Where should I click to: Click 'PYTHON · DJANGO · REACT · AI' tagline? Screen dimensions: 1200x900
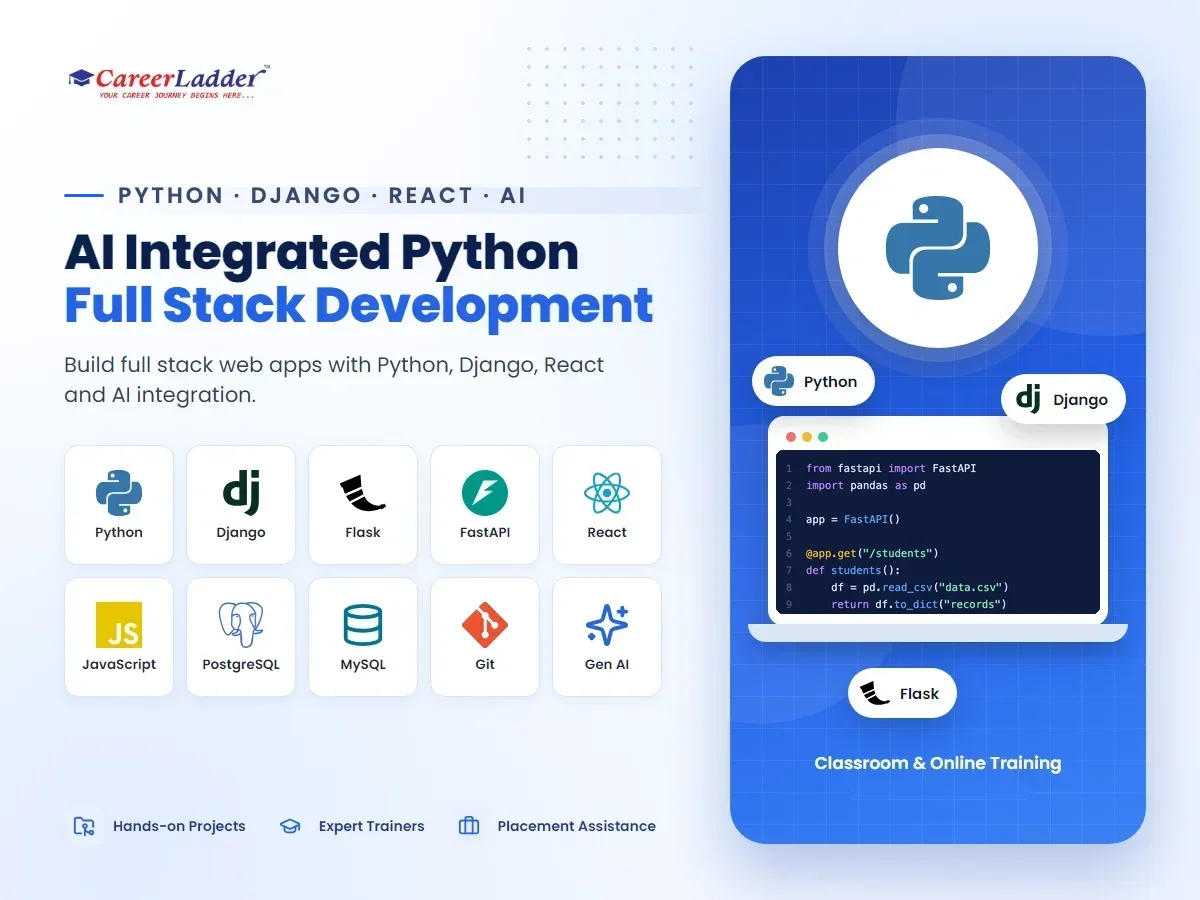coord(322,195)
